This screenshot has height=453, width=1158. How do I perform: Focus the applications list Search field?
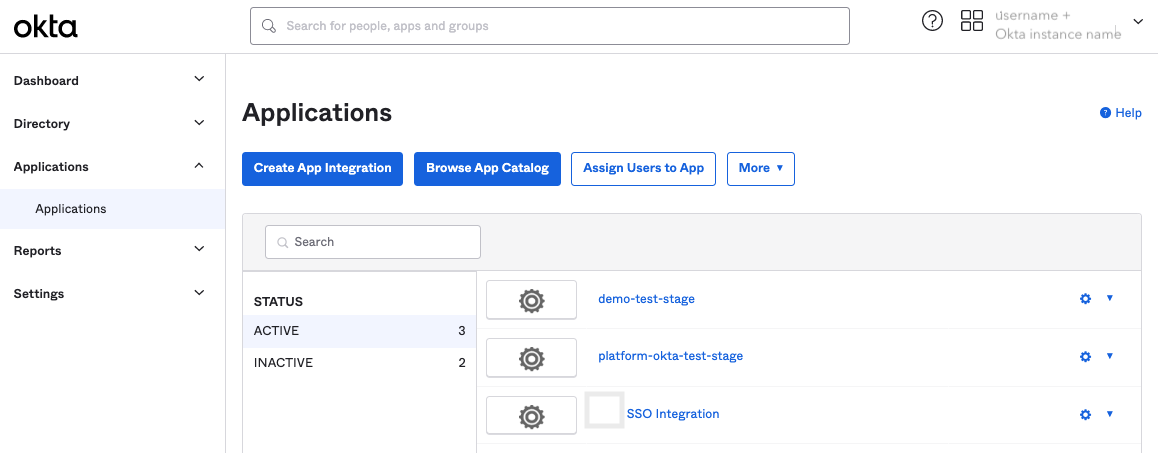click(x=373, y=242)
